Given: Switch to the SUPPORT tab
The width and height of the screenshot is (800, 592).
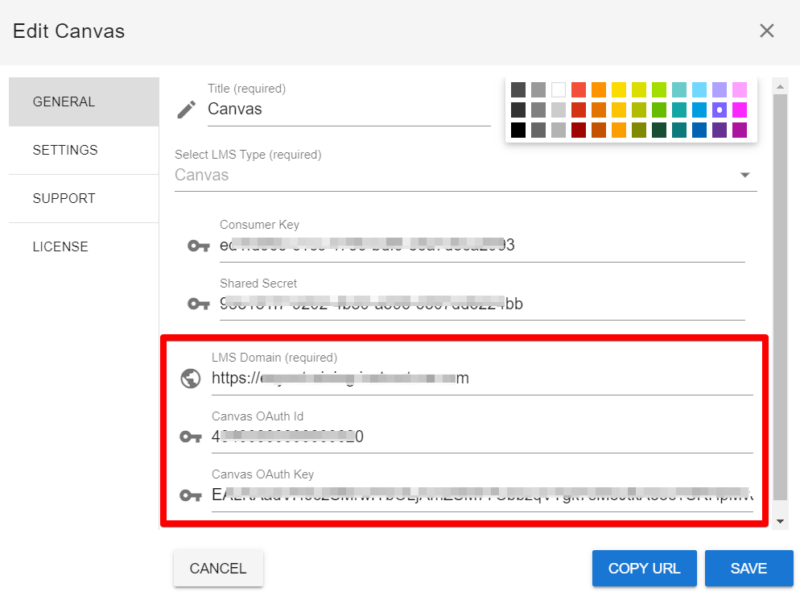Looking at the screenshot, I should click(64, 198).
